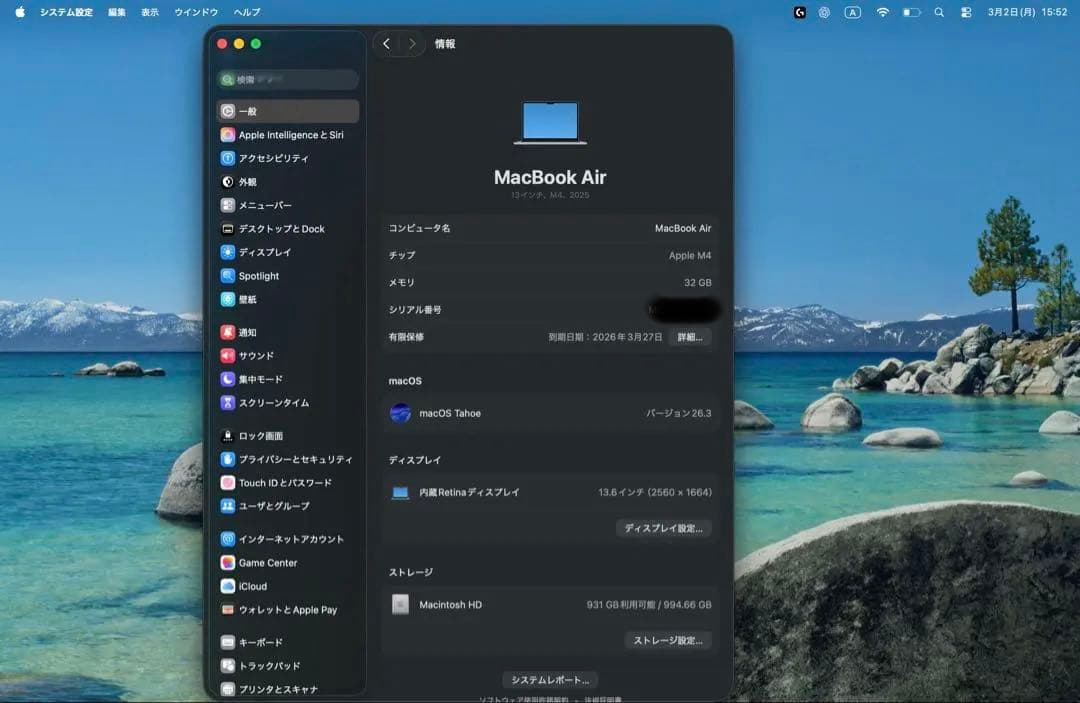Open the ウインドウ menu

click(x=190, y=12)
